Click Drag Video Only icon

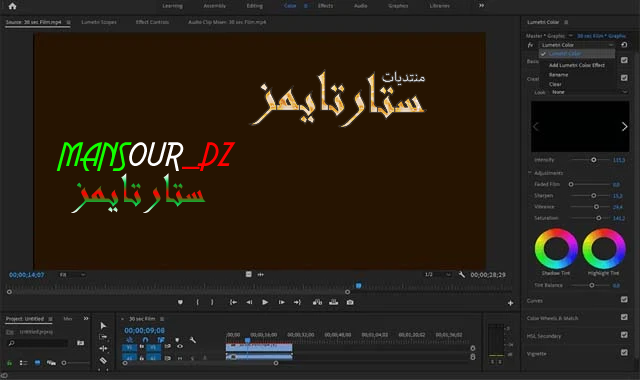249,274
